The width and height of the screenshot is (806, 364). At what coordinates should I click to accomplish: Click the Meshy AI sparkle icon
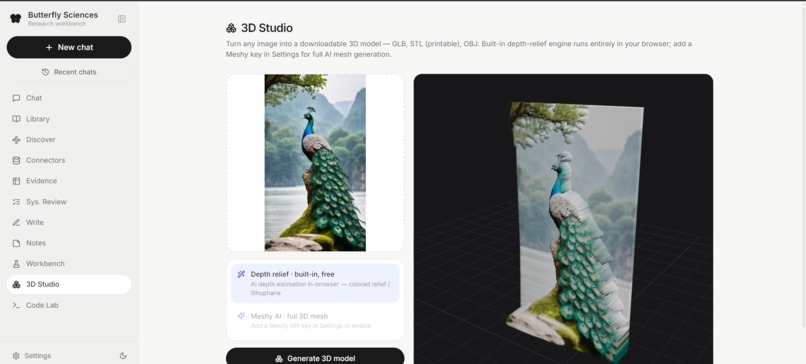coord(241,316)
